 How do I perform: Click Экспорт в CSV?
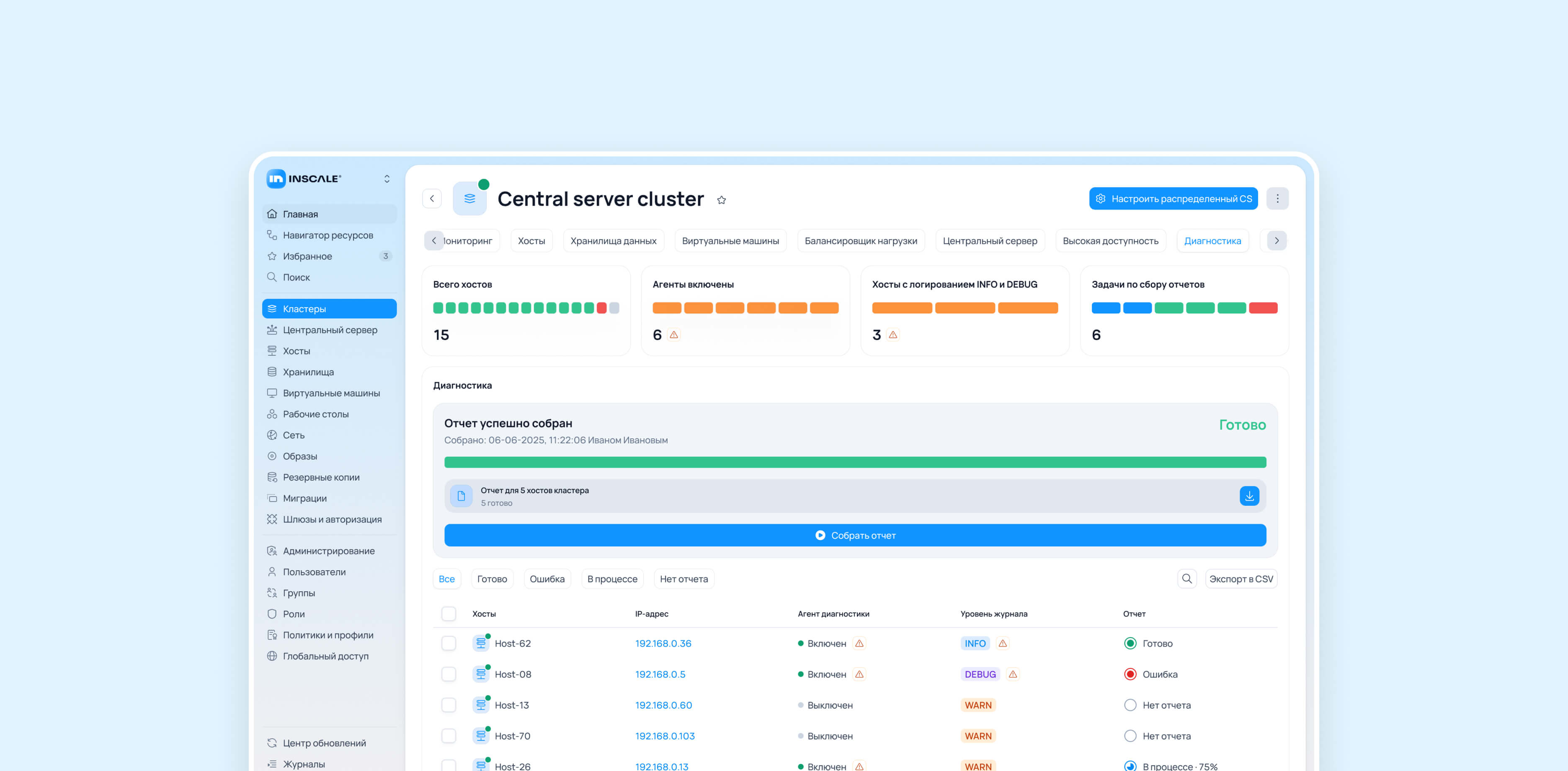pos(1240,579)
